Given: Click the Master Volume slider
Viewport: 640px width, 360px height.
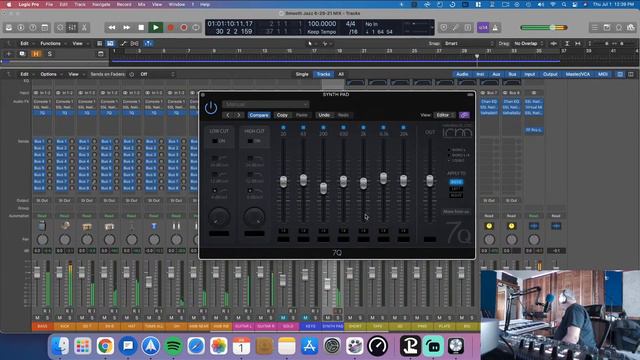Looking at the screenshot, I should pyautogui.click(x=544, y=28).
